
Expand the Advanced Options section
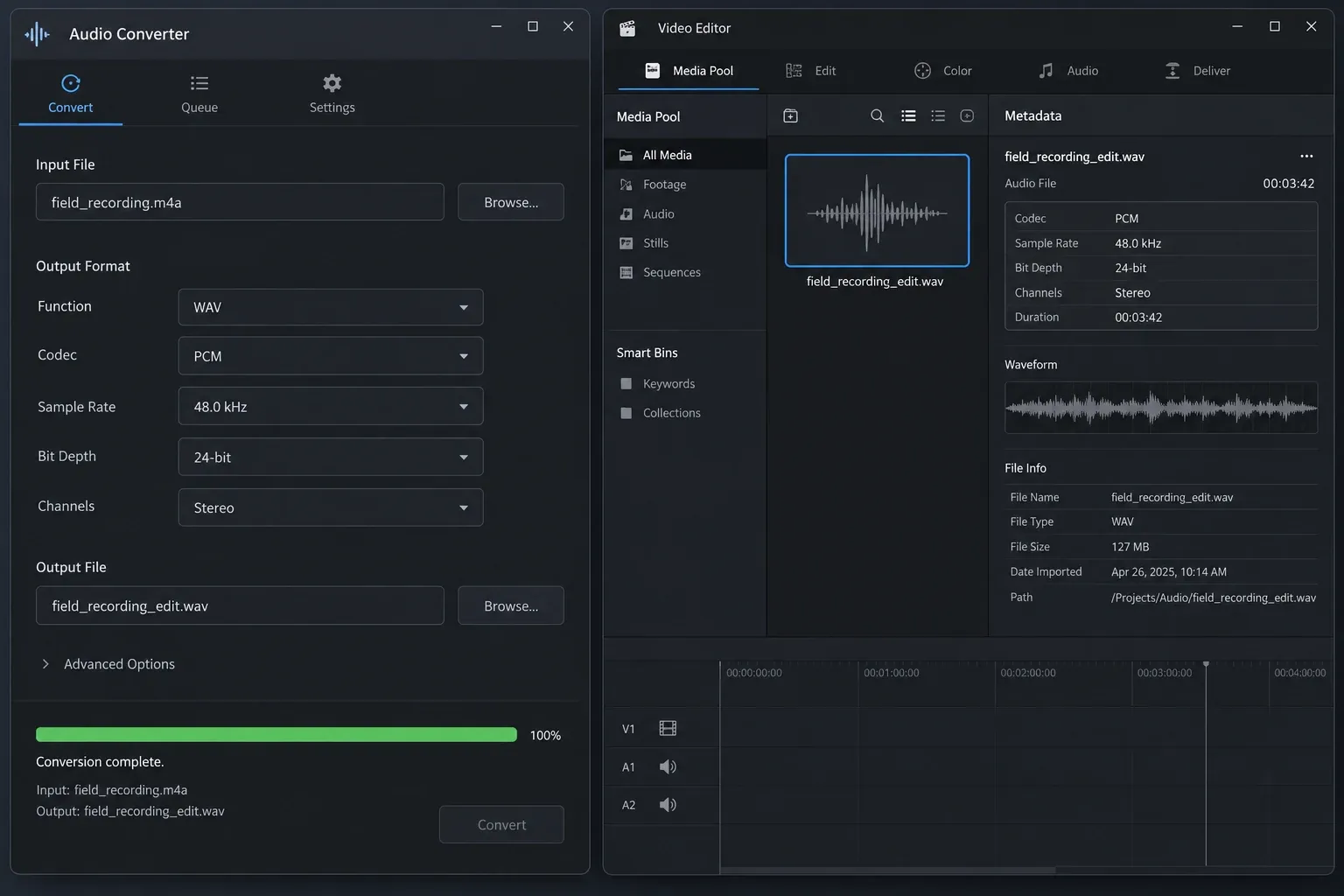[107, 664]
